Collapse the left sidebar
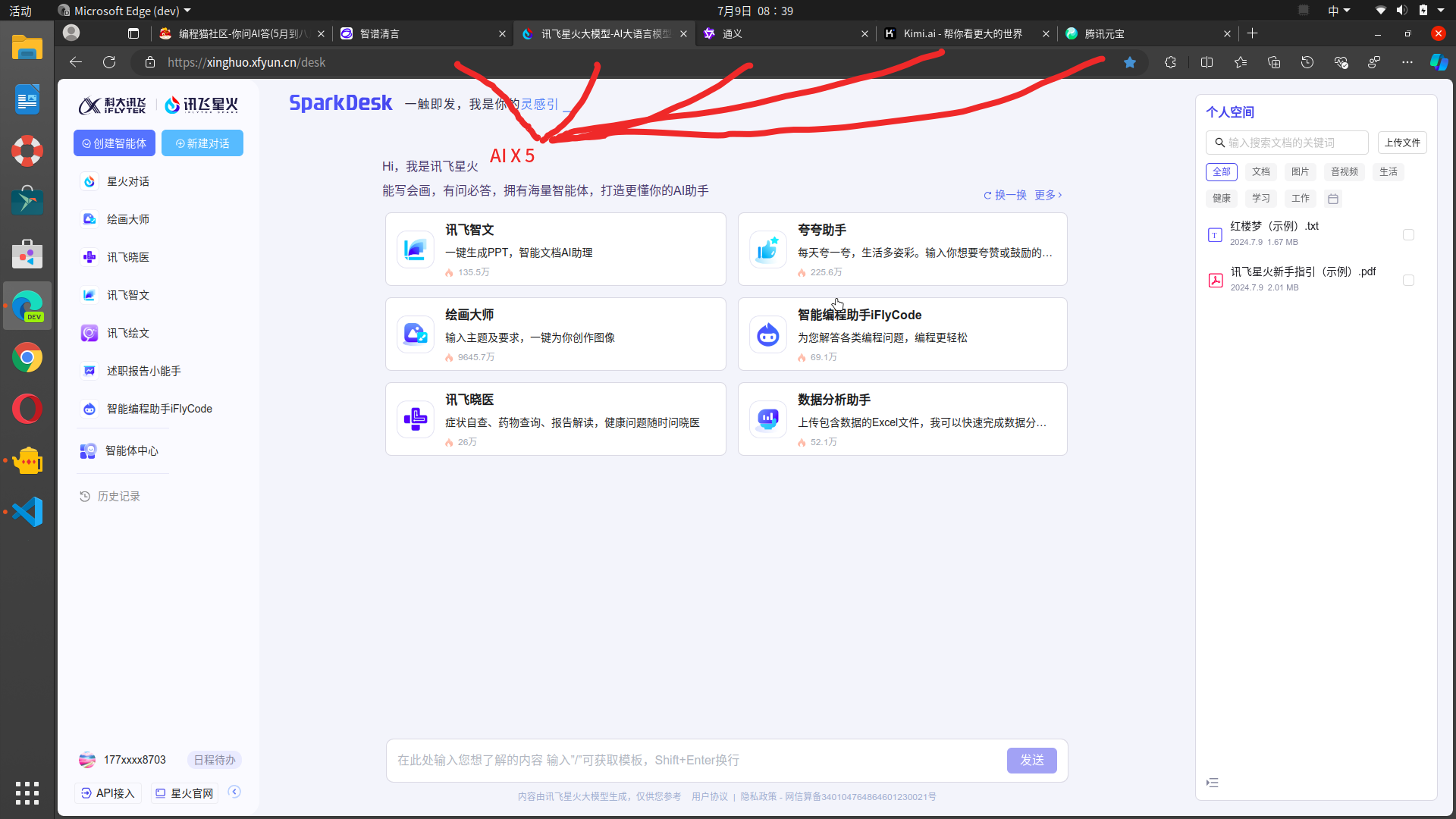The image size is (1456, 819). 235,792
